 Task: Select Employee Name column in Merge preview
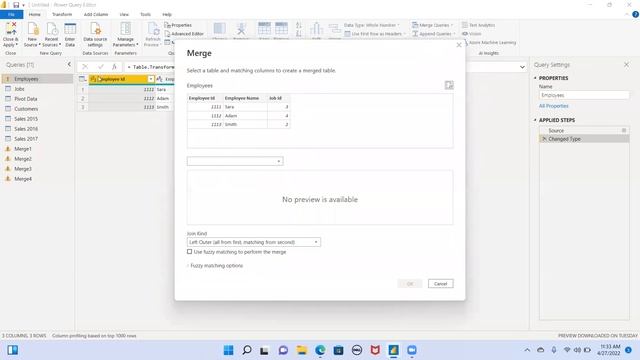[245, 98]
